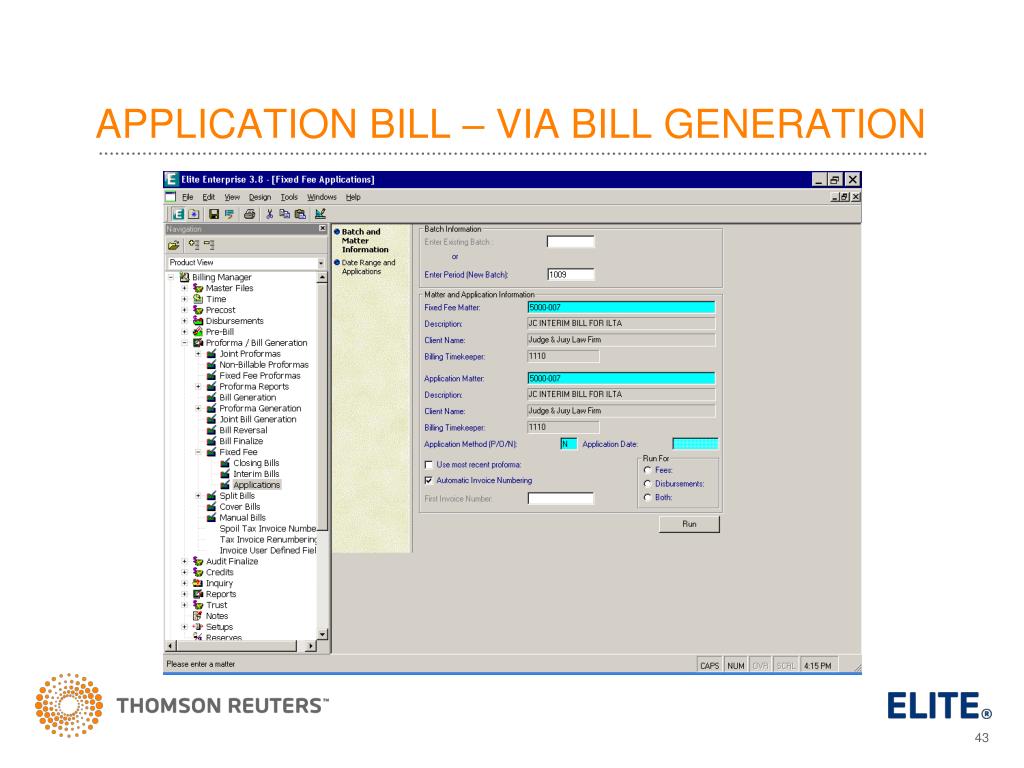Screen dimensions: 1024x768
Task: Click the Paste clipboard toolbar icon
Action: 300,214
